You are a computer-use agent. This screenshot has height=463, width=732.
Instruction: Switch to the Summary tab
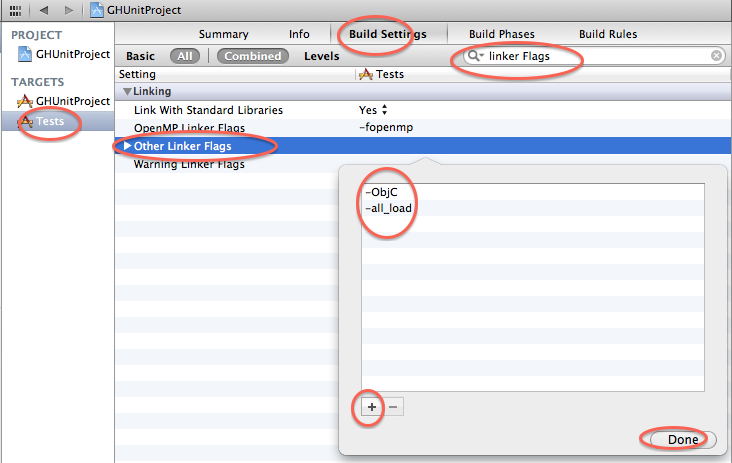pyautogui.click(x=224, y=34)
